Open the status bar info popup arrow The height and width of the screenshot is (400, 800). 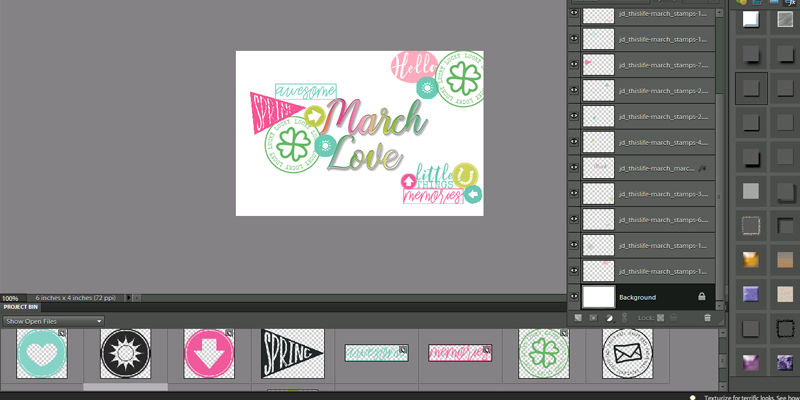129,298
